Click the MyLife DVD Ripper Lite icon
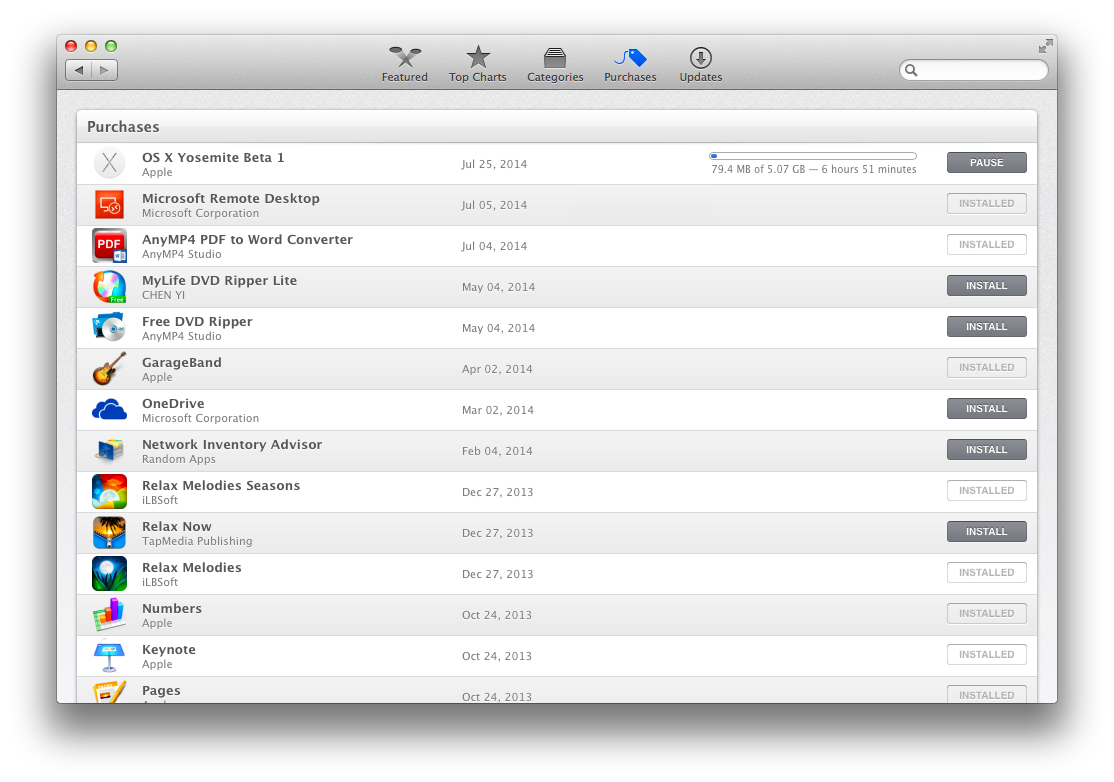This screenshot has height=782, width=1114. (x=109, y=287)
